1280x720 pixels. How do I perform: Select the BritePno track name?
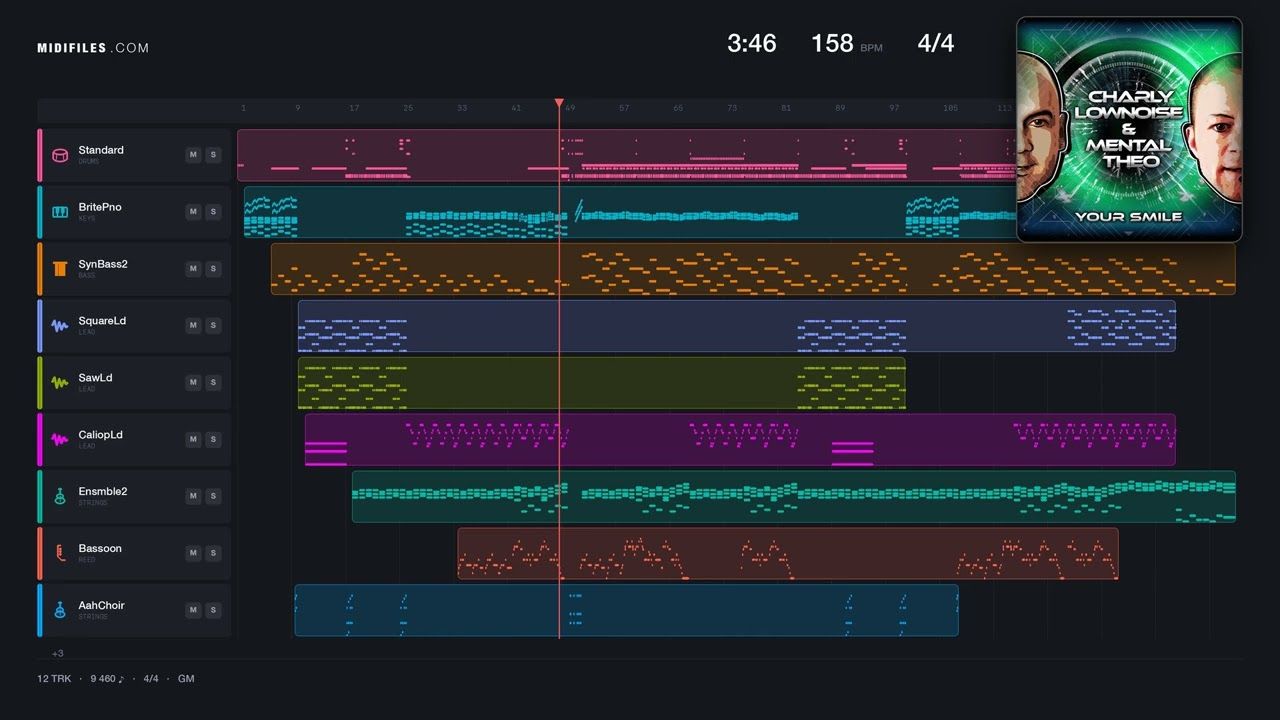coord(100,207)
